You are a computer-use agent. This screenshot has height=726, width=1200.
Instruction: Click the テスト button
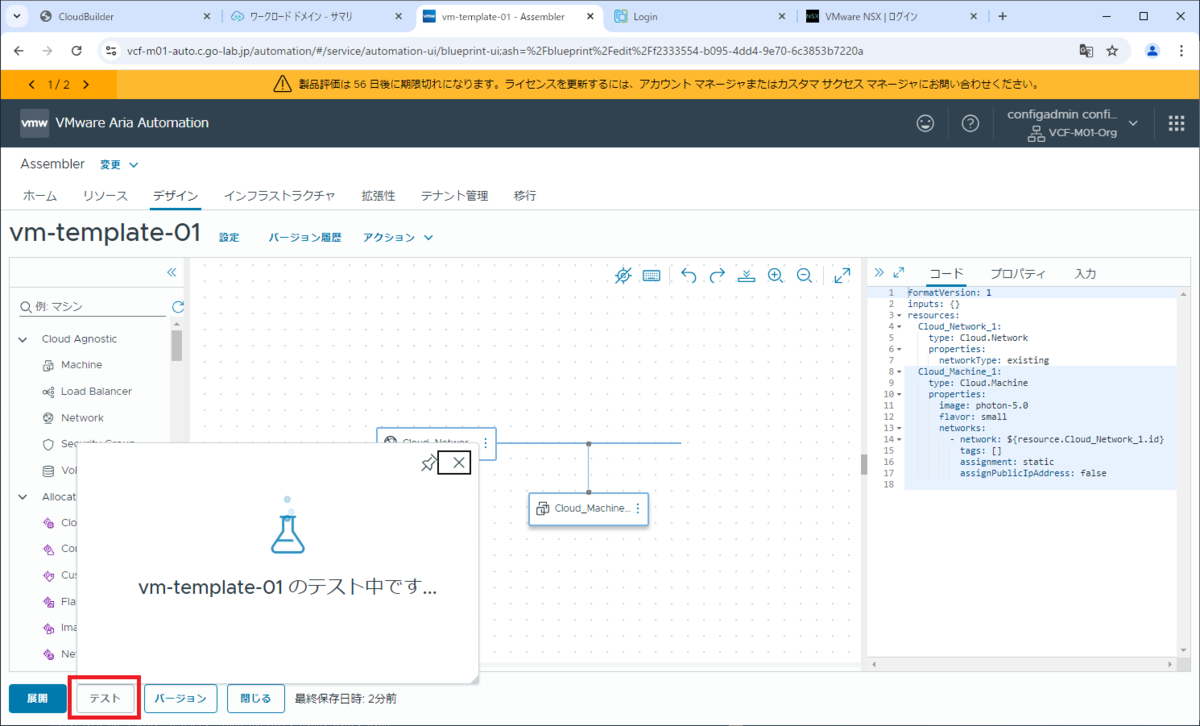(x=105, y=698)
